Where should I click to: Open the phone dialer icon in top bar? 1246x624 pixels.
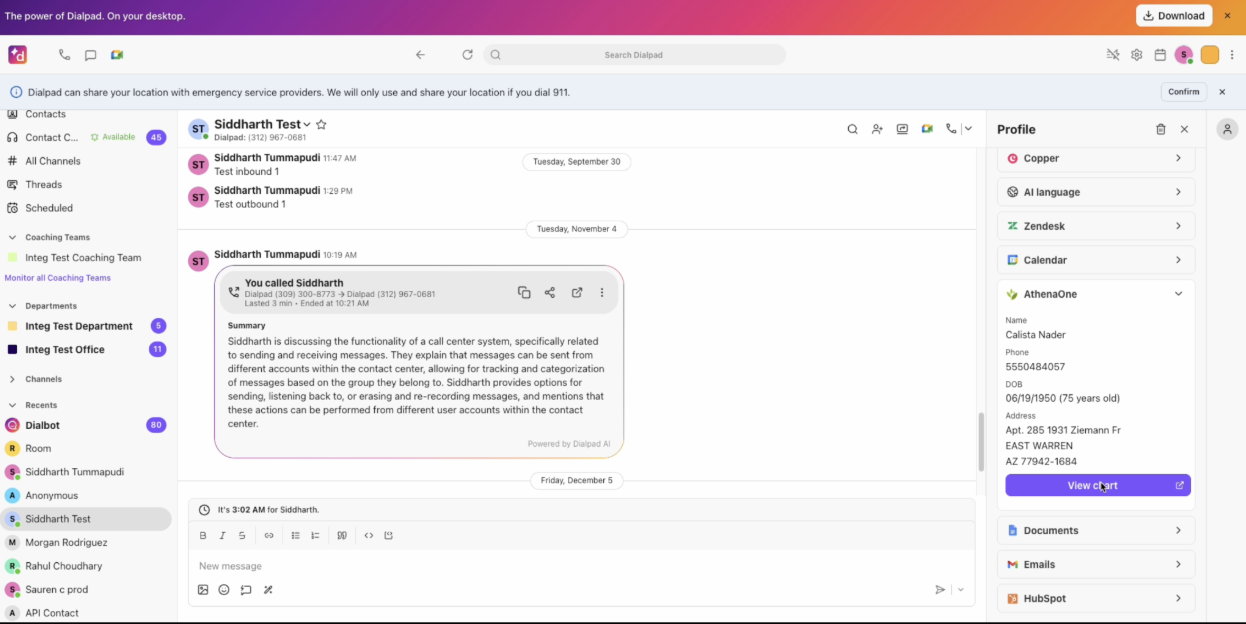coord(64,55)
